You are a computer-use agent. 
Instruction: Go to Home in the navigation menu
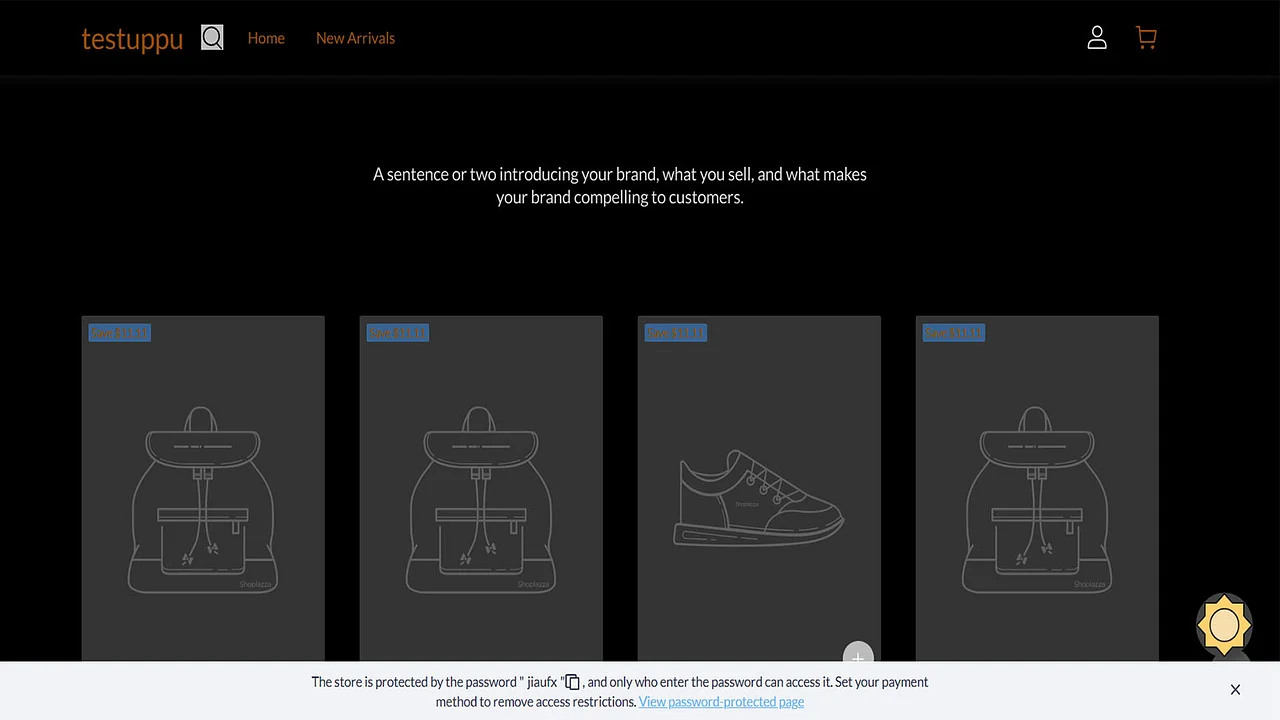[266, 38]
